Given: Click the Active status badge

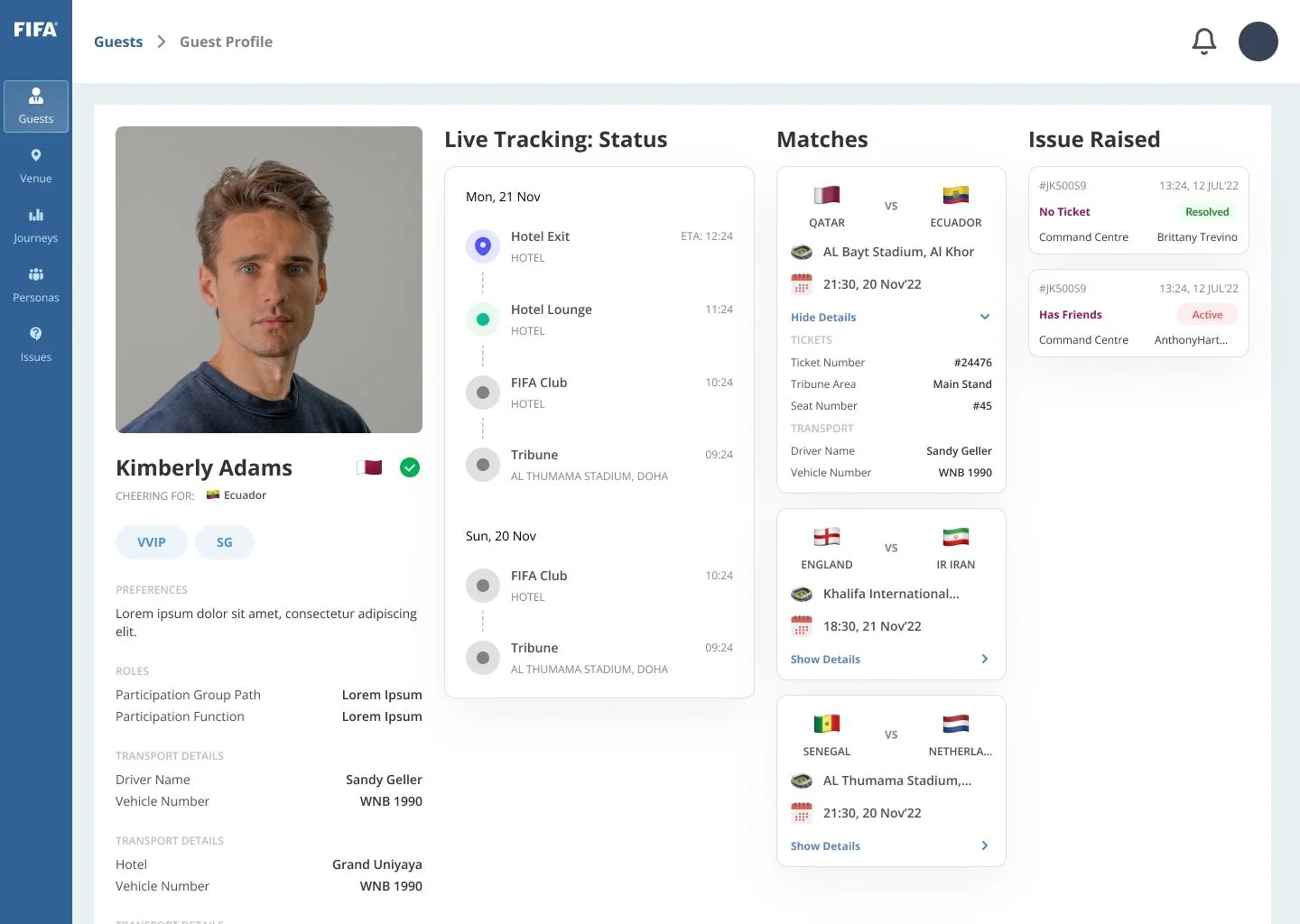Looking at the screenshot, I should [x=1207, y=315].
